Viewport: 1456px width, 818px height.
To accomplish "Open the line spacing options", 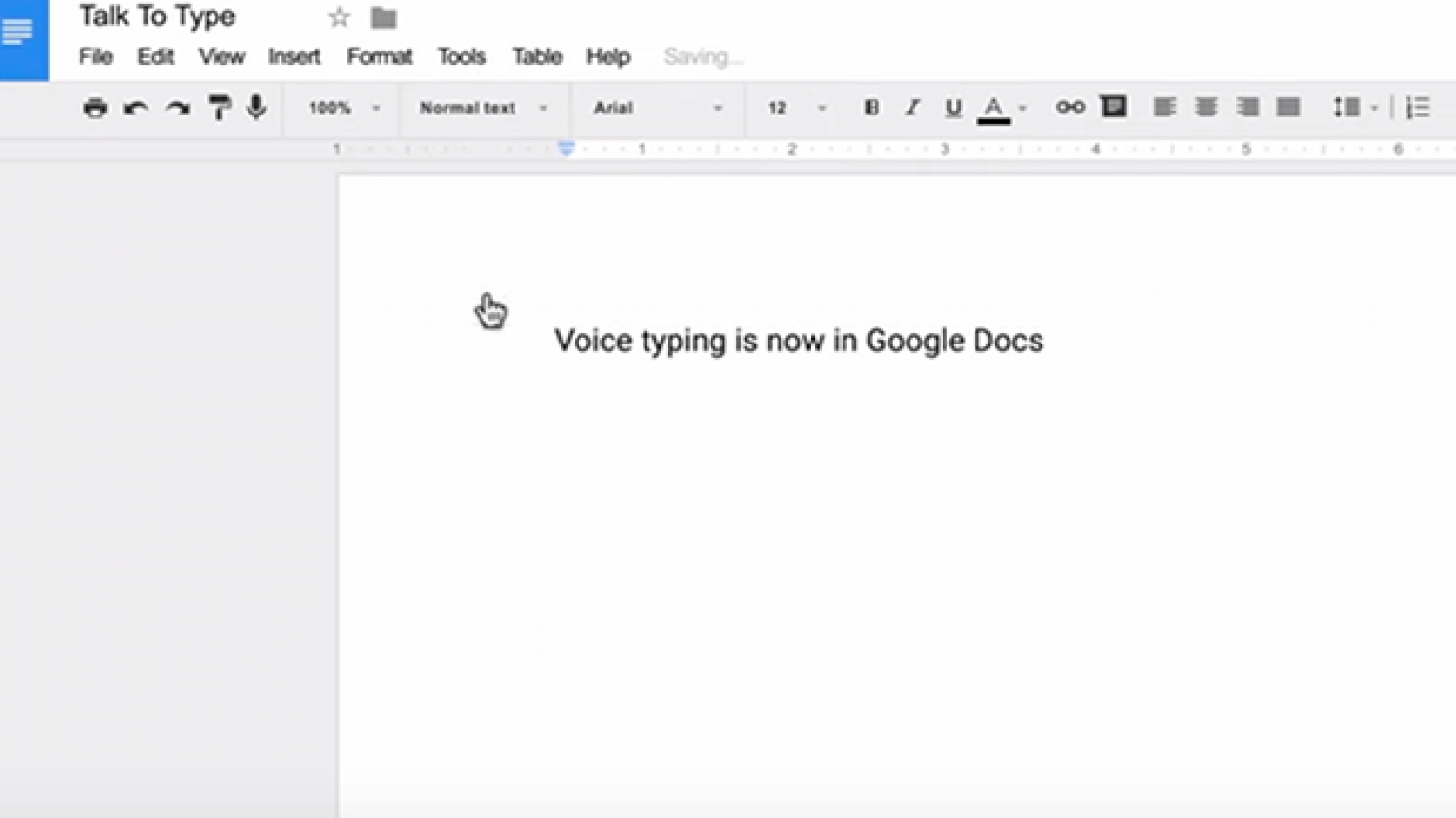I will coord(1354,107).
